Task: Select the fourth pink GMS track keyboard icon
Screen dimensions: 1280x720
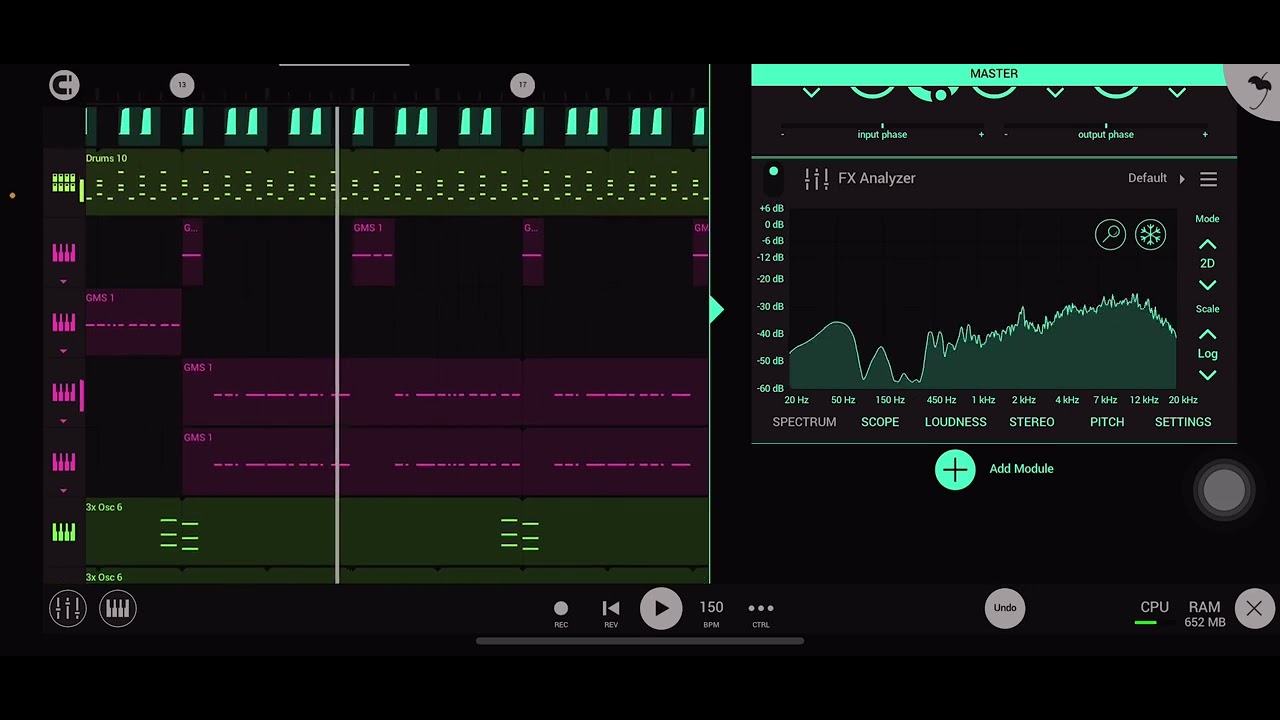Action: click(x=64, y=462)
